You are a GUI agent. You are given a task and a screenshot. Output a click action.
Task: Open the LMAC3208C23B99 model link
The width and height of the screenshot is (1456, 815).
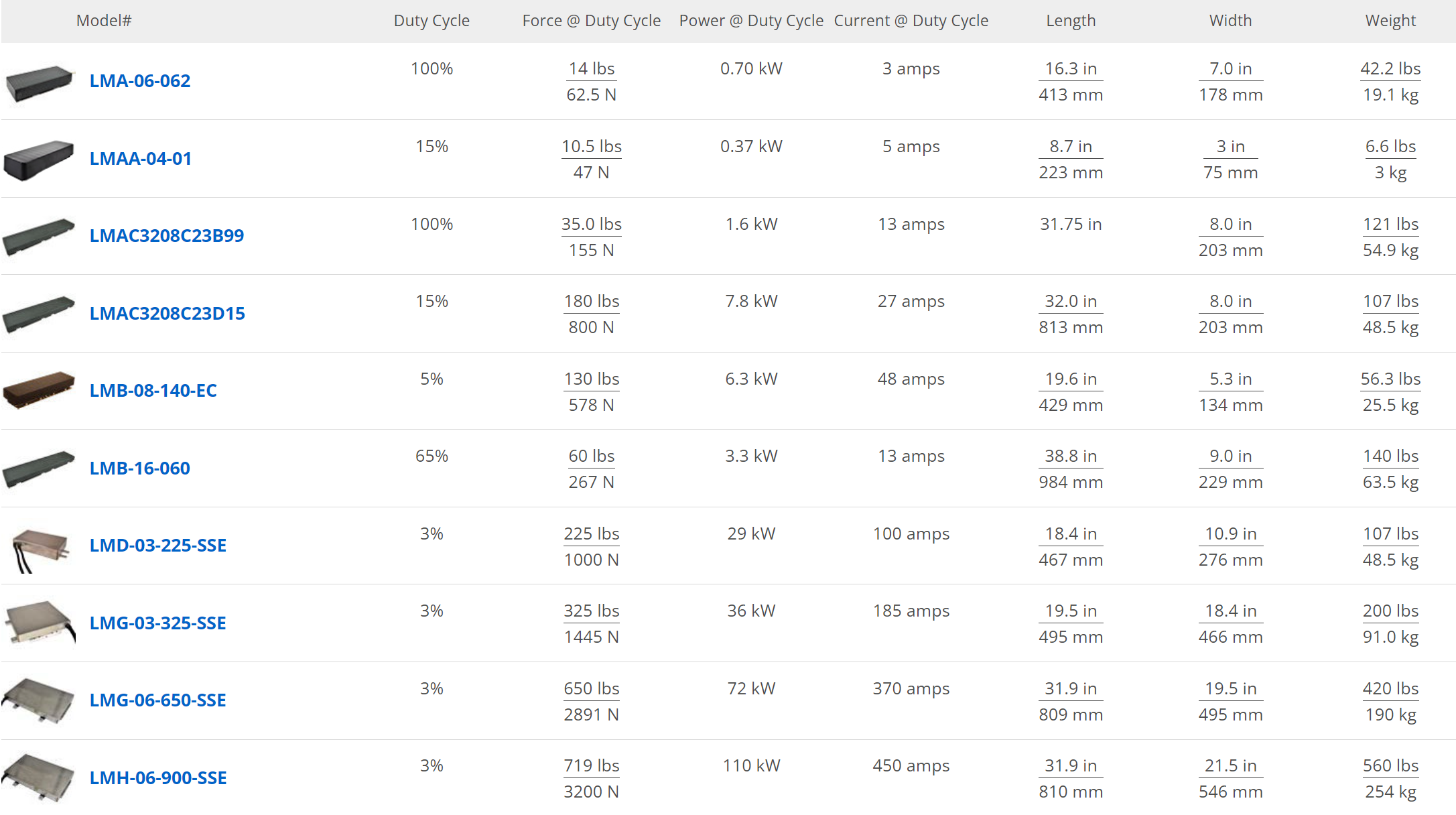click(x=167, y=236)
